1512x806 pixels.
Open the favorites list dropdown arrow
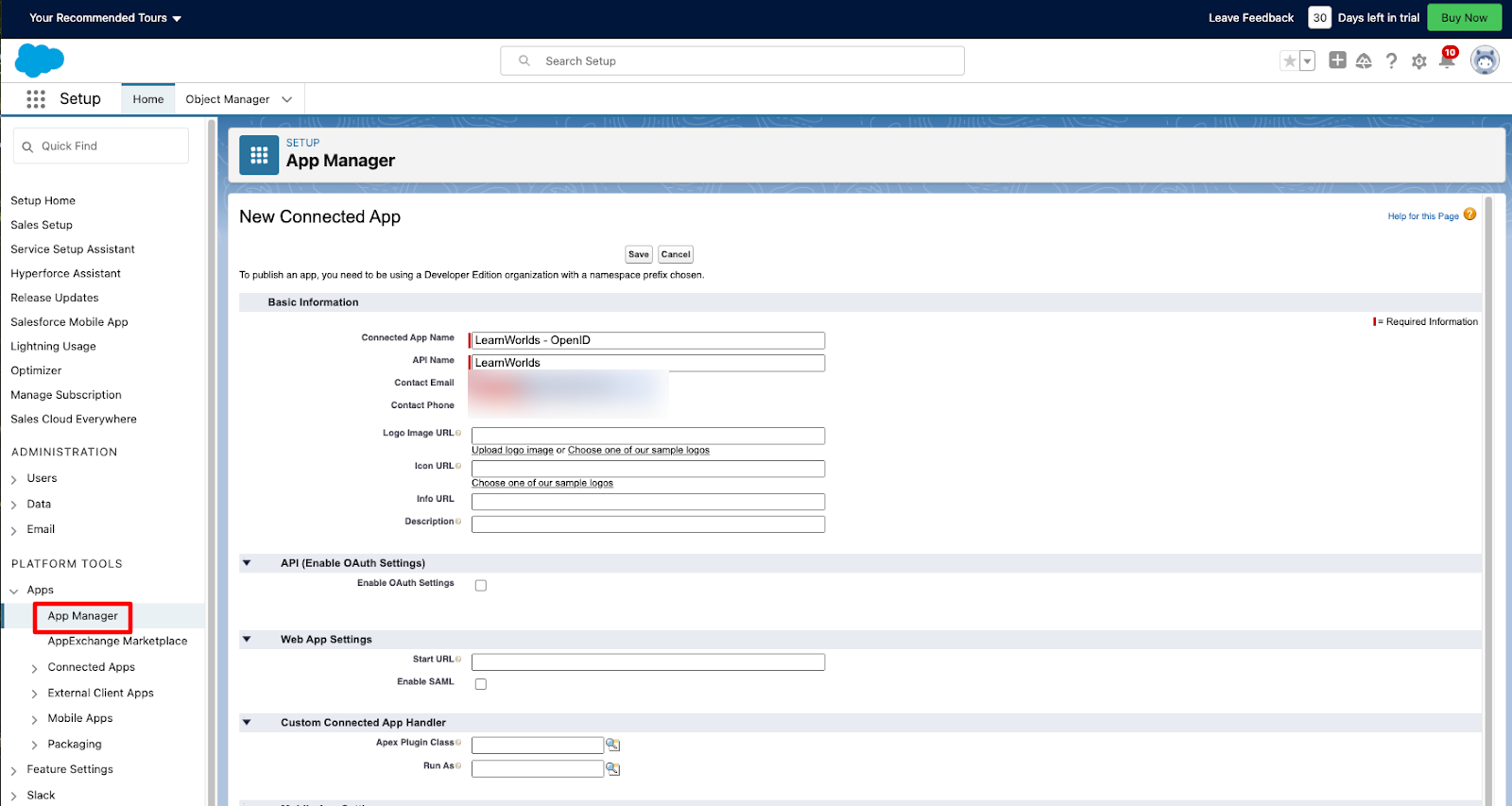coord(1308,61)
